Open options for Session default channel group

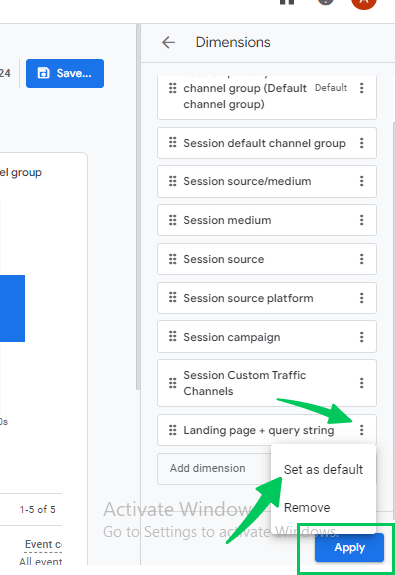[362, 143]
